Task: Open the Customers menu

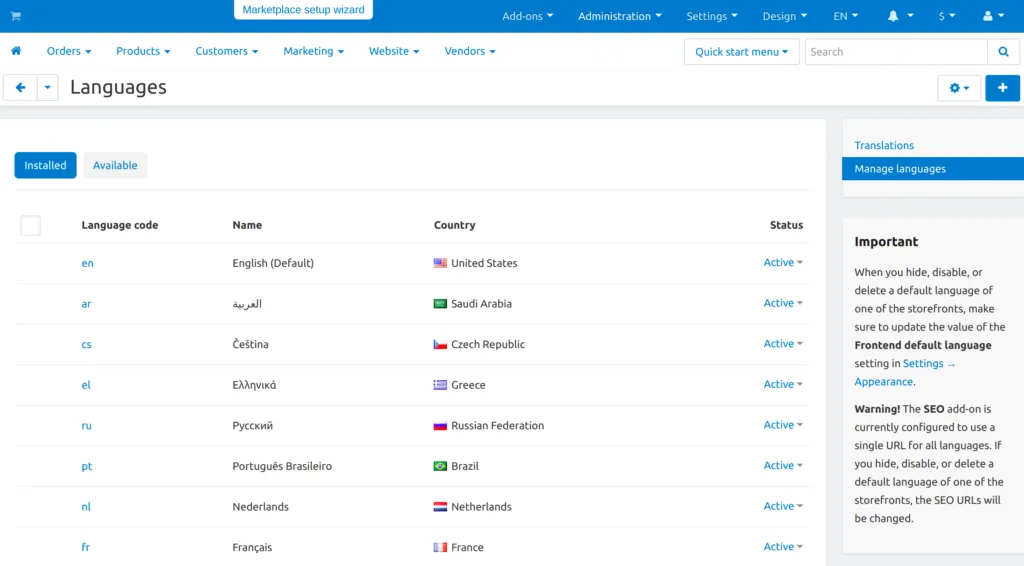Action: point(227,51)
